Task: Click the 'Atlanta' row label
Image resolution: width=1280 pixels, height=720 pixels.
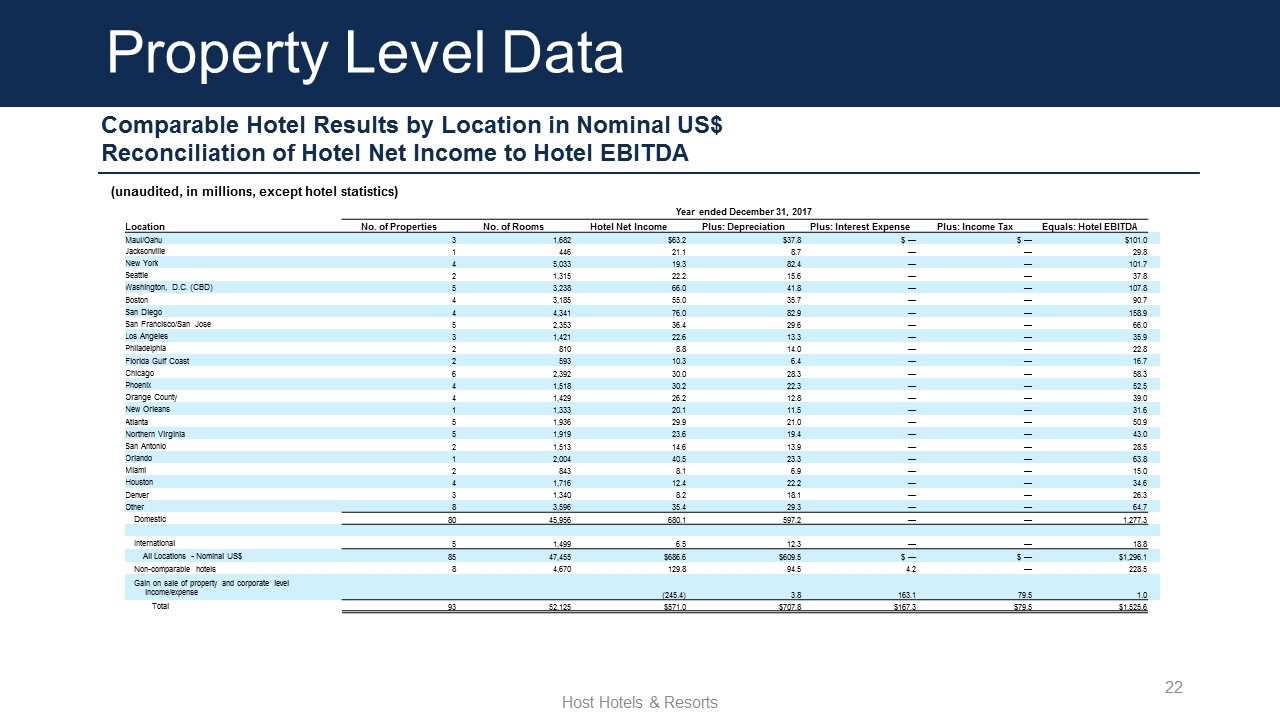Action: pos(137,421)
